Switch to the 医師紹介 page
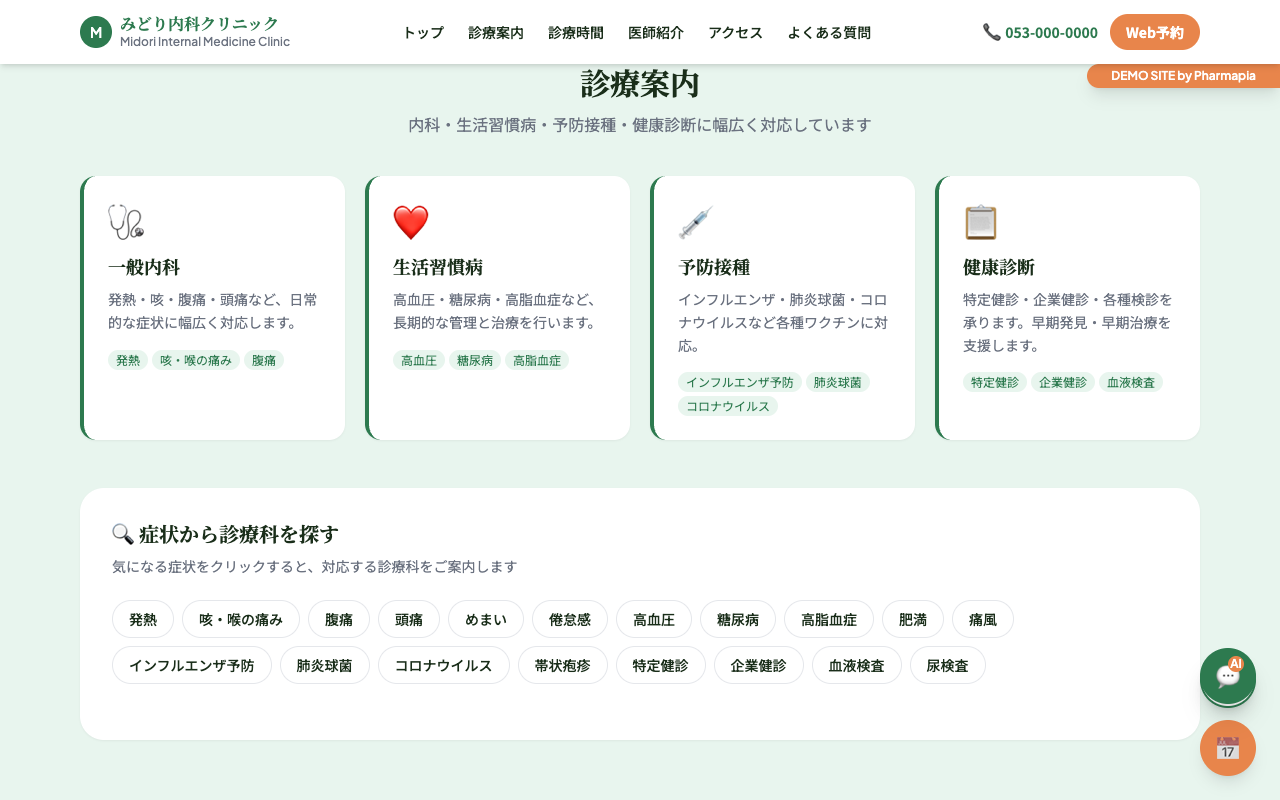Screen dimensions: 1280x800 coord(655,32)
